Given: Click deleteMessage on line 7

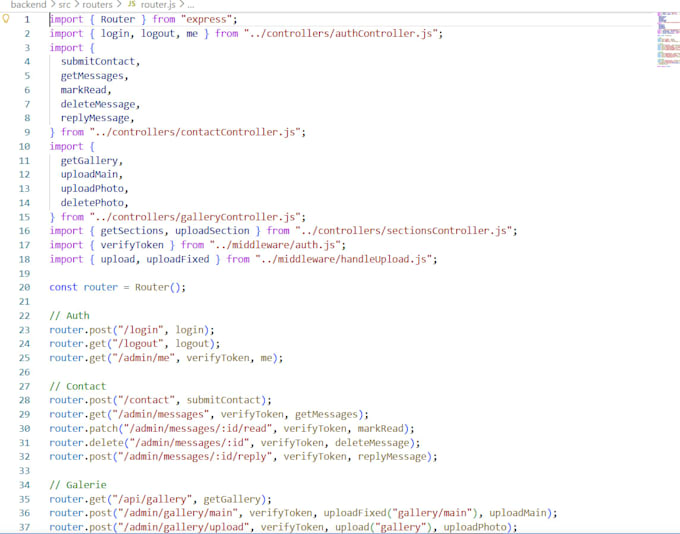Looking at the screenshot, I should [x=98, y=104].
